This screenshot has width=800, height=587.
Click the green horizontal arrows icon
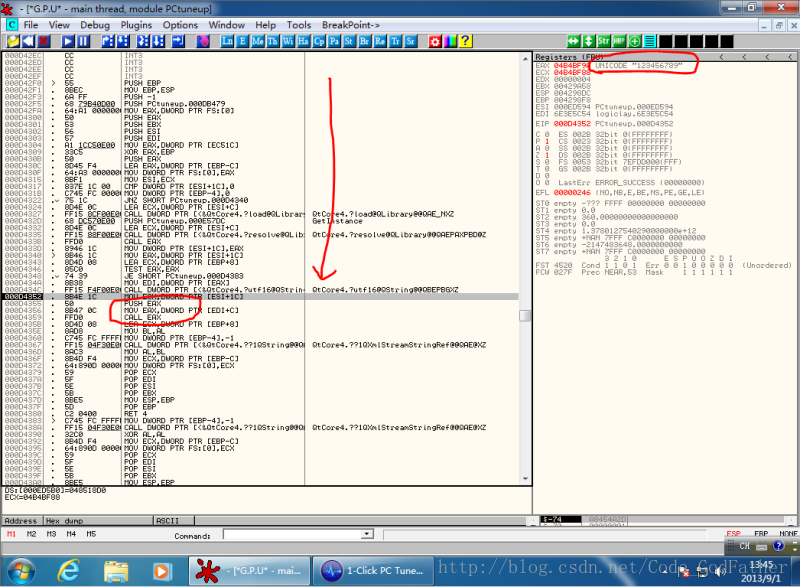point(573,41)
